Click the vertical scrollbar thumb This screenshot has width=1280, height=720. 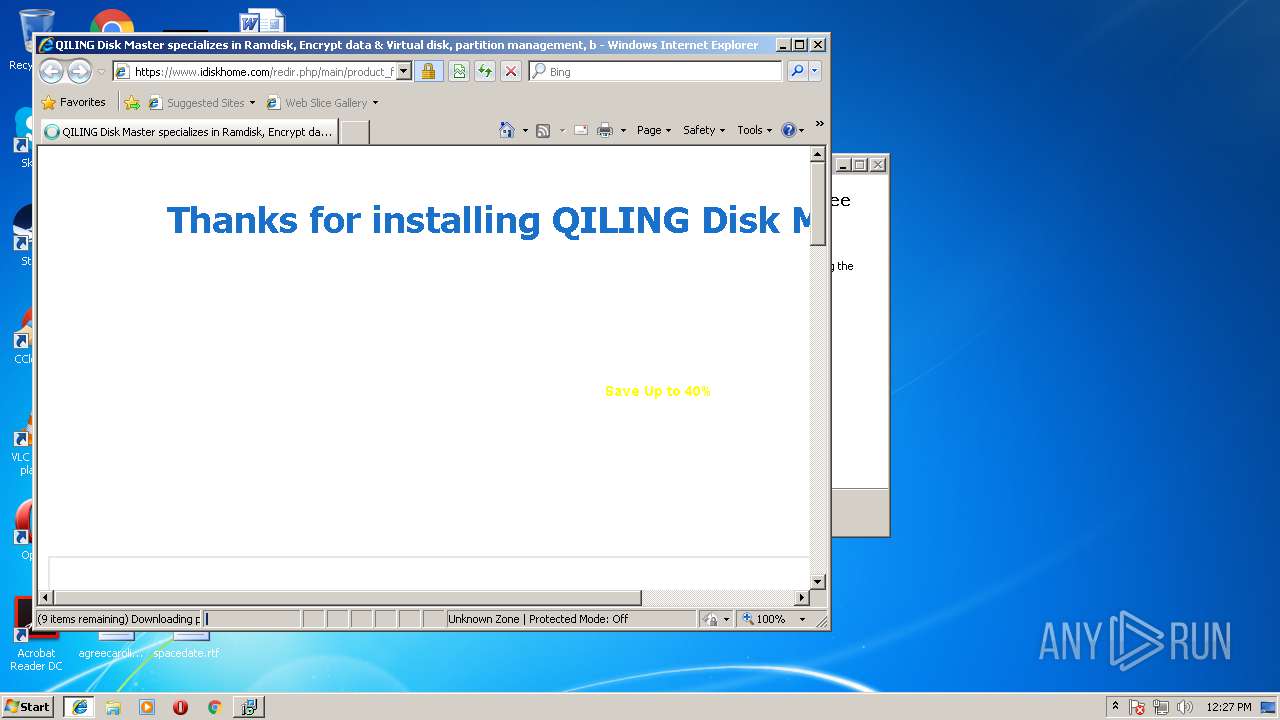pyautogui.click(x=817, y=203)
